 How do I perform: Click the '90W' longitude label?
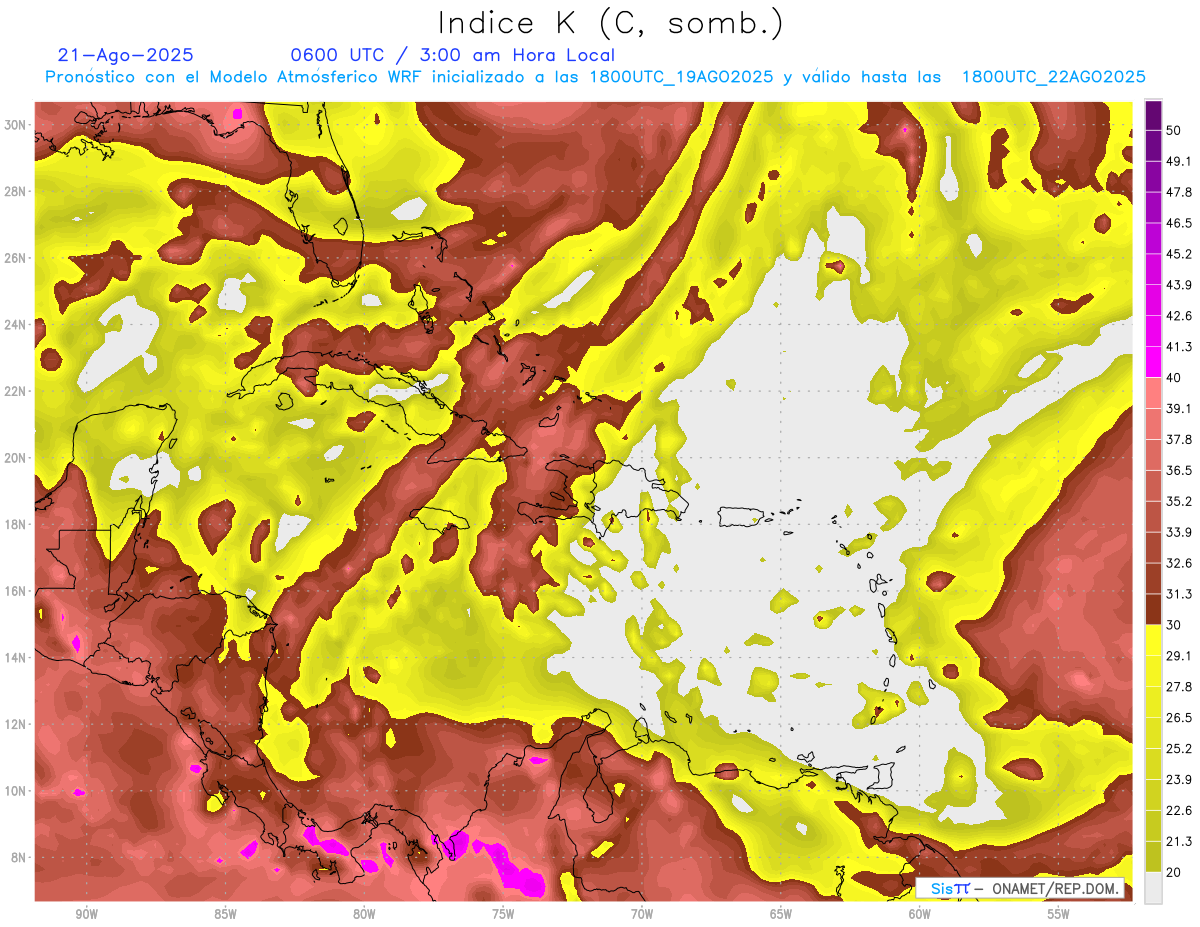pyautogui.click(x=86, y=913)
